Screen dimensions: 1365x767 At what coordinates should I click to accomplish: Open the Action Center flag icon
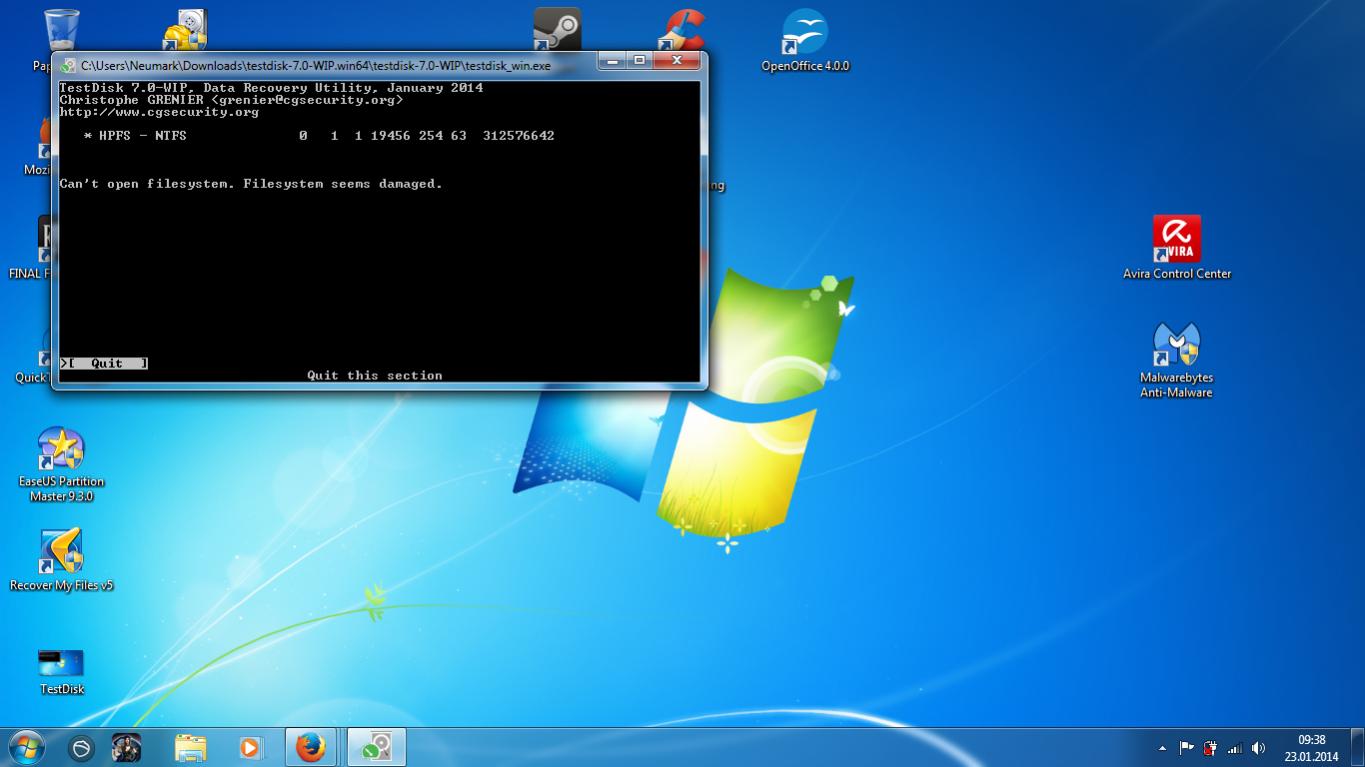point(1187,748)
